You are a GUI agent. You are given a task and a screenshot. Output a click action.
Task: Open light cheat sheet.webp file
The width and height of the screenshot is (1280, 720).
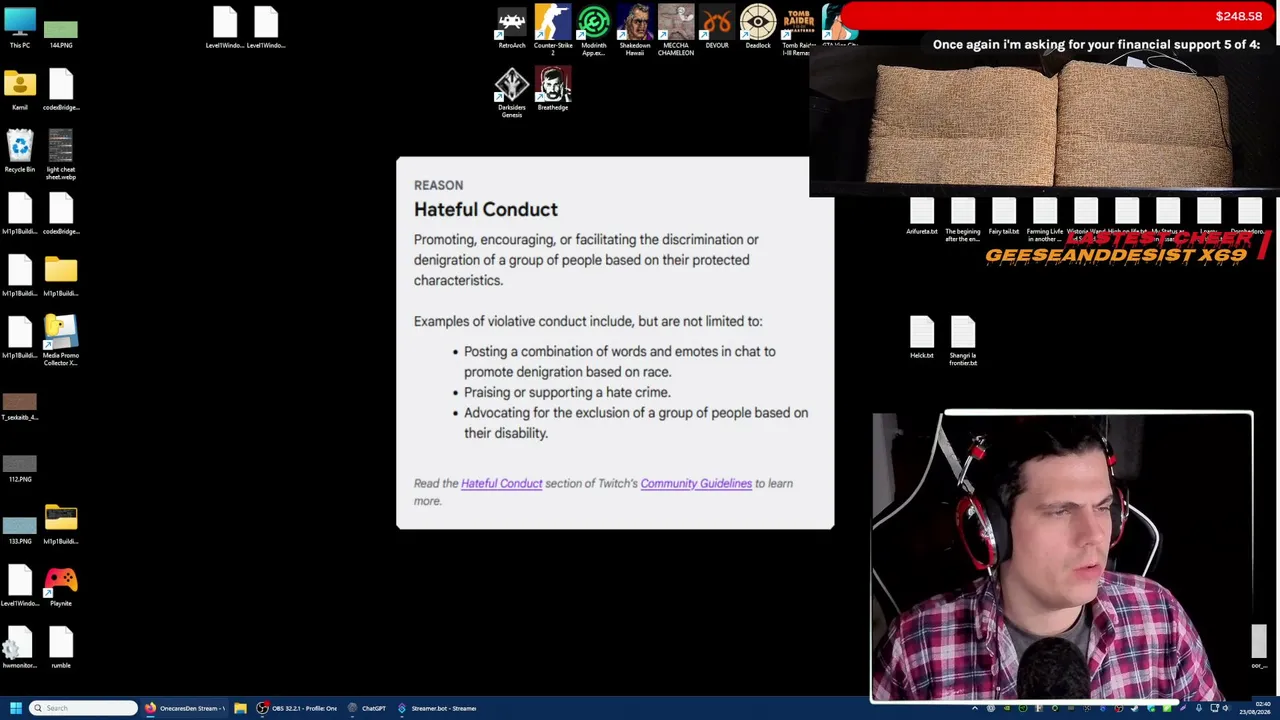tap(61, 155)
